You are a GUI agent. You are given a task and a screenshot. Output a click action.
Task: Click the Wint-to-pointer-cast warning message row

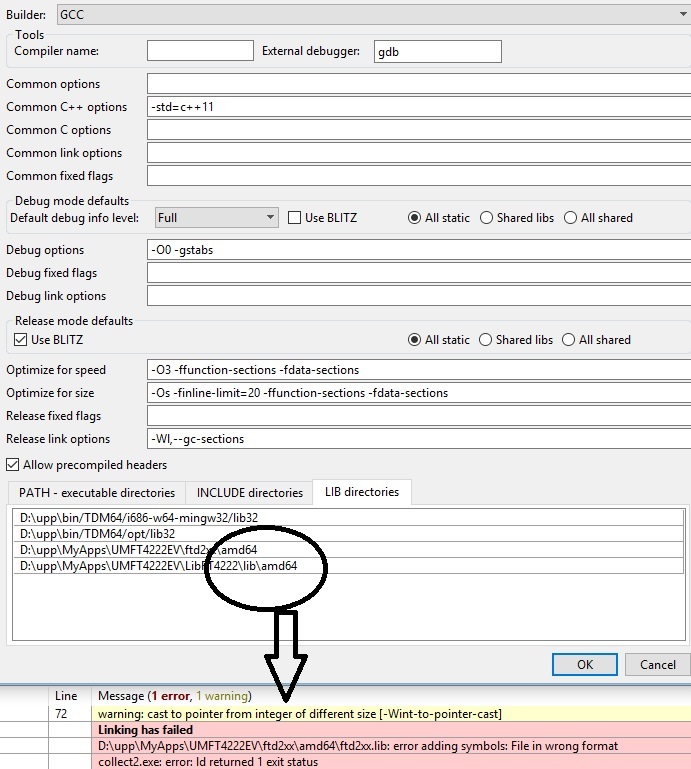pyautogui.click(x=300, y=713)
